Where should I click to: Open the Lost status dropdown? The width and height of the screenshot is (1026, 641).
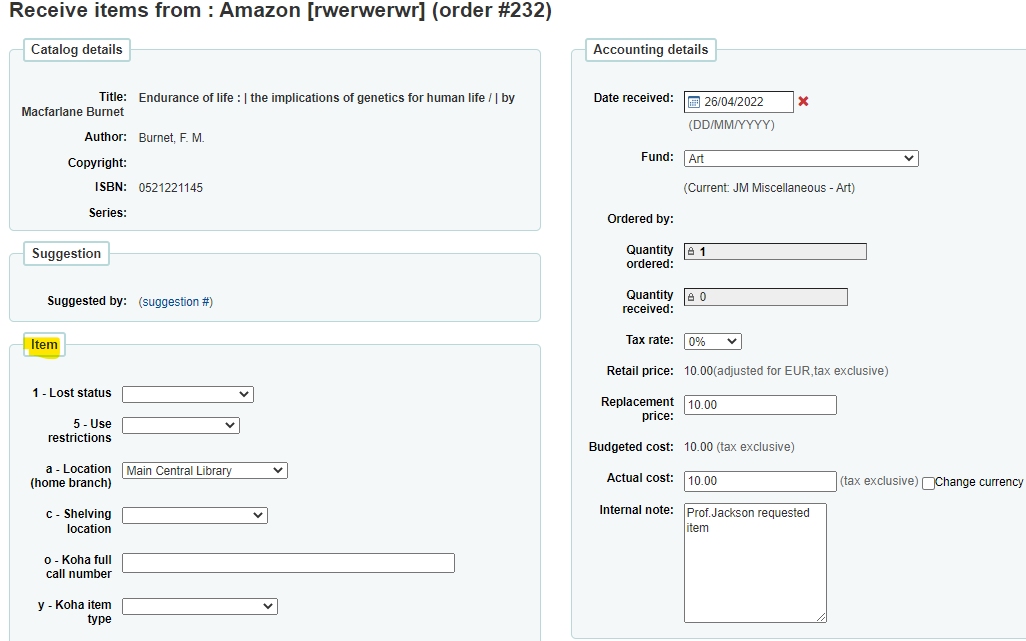click(x=187, y=394)
